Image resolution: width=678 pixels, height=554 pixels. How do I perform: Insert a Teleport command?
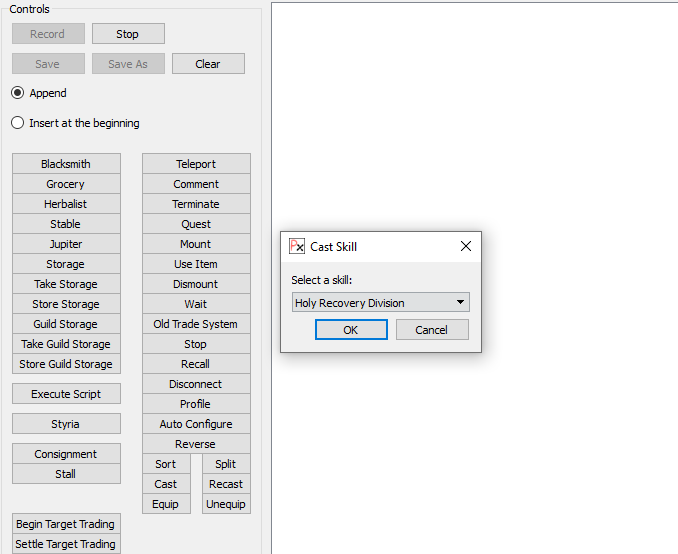pos(196,164)
